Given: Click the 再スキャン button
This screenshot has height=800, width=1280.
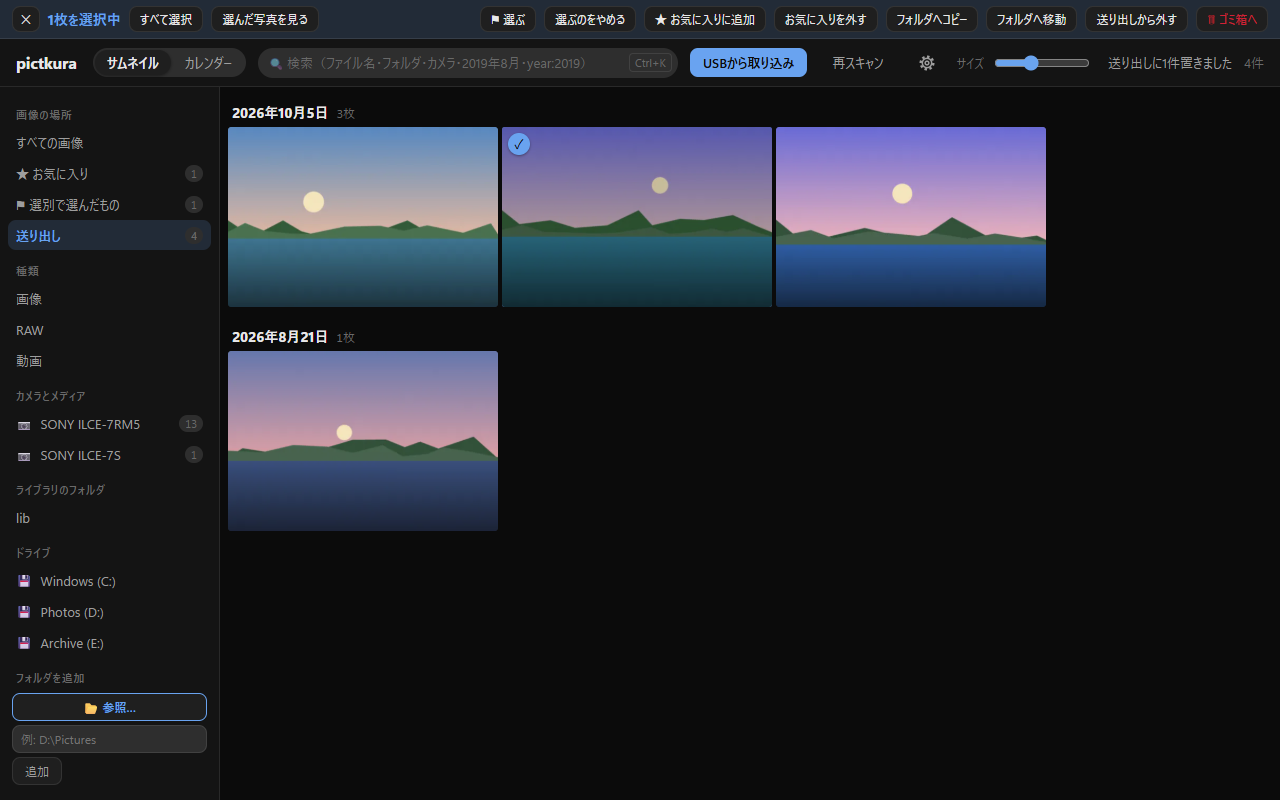Looking at the screenshot, I should [858, 63].
